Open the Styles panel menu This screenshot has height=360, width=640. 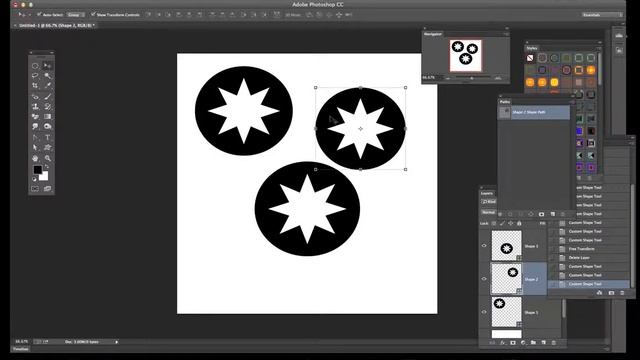click(598, 48)
